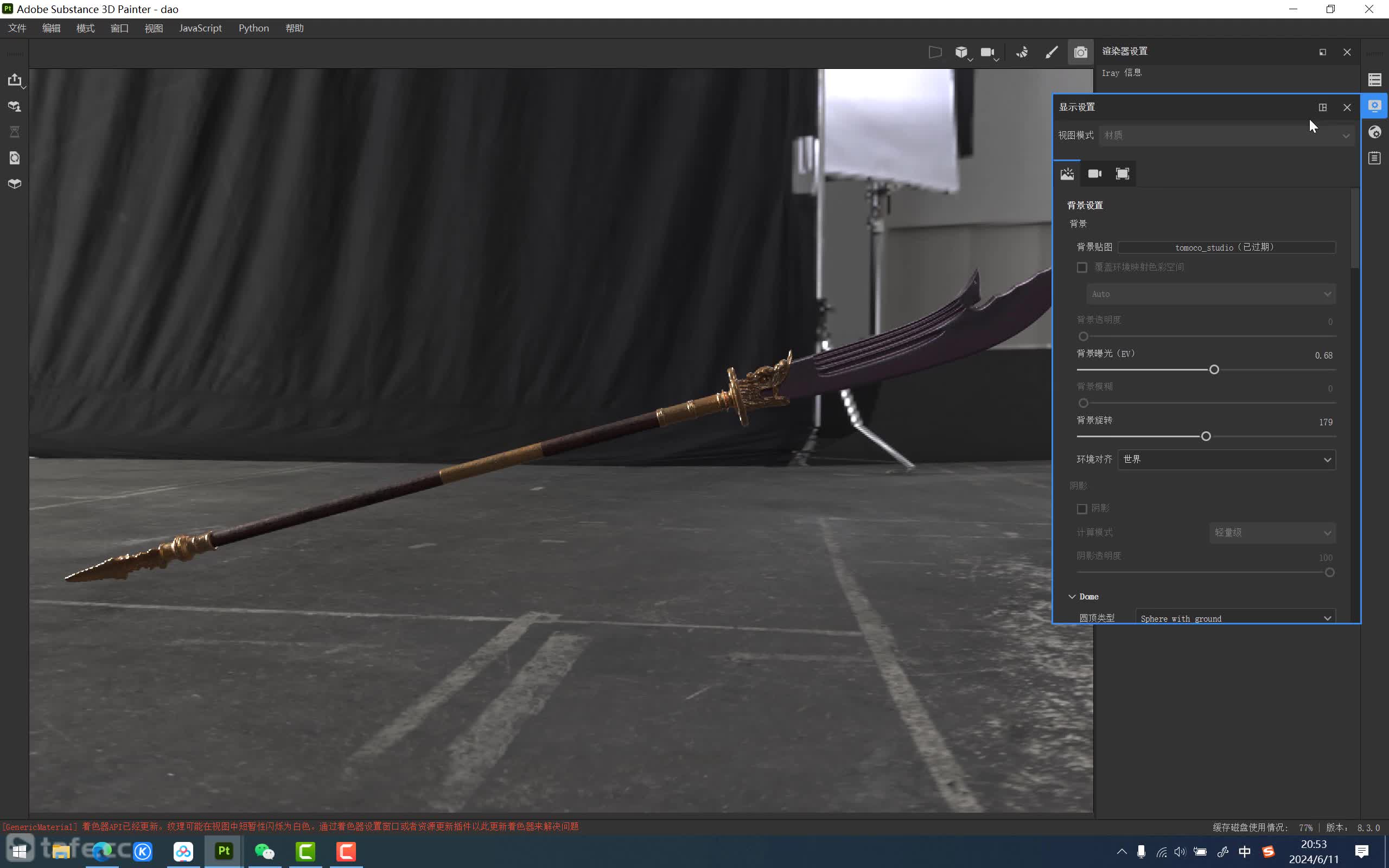This screenshot has width=1389, height=868.
Task: Select the environment settings tab icon
Action: (x=1067, y=174)
